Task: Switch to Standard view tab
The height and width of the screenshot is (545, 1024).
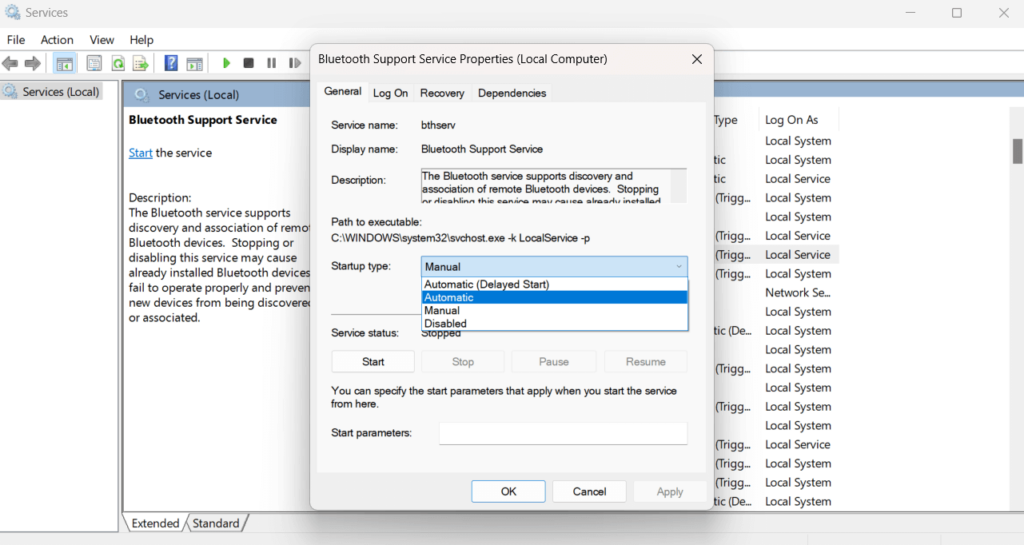Action: pos(216,523)
